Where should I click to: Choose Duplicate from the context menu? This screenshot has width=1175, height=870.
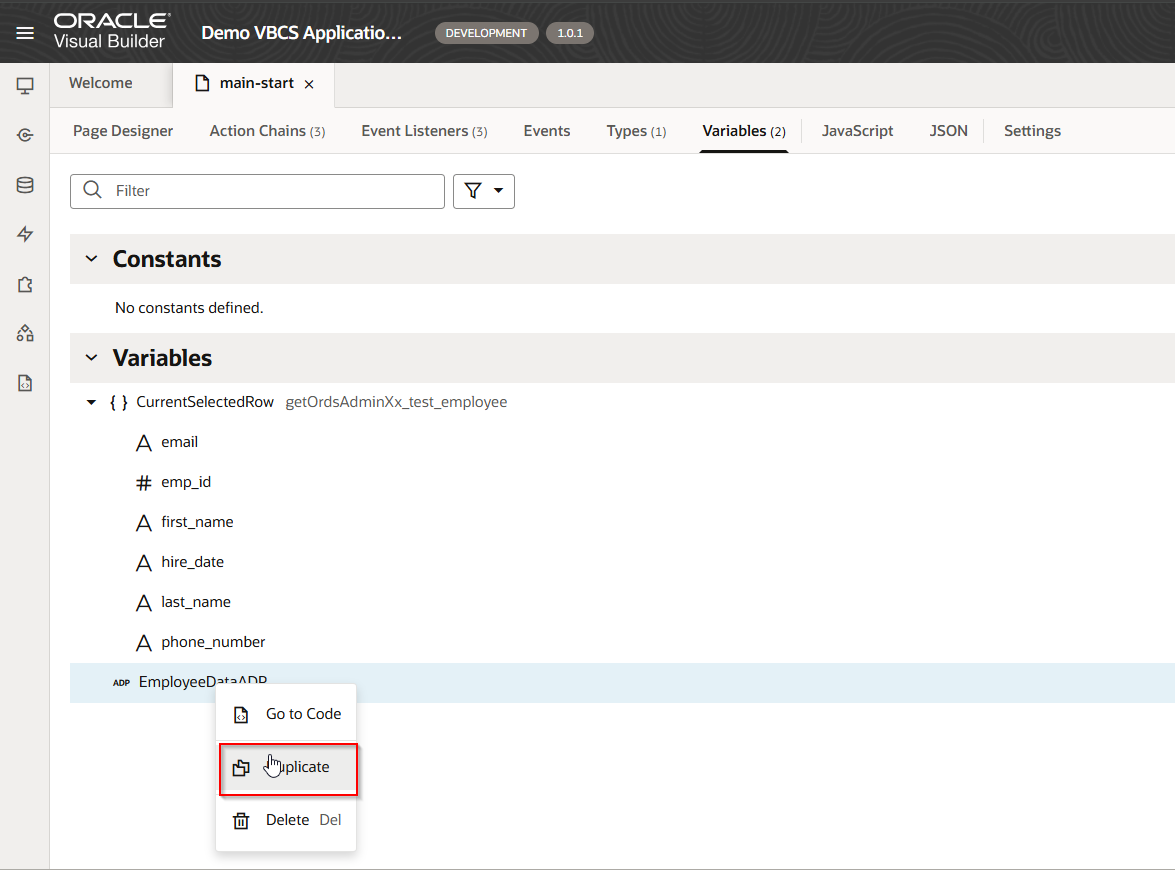coord(288,768)
